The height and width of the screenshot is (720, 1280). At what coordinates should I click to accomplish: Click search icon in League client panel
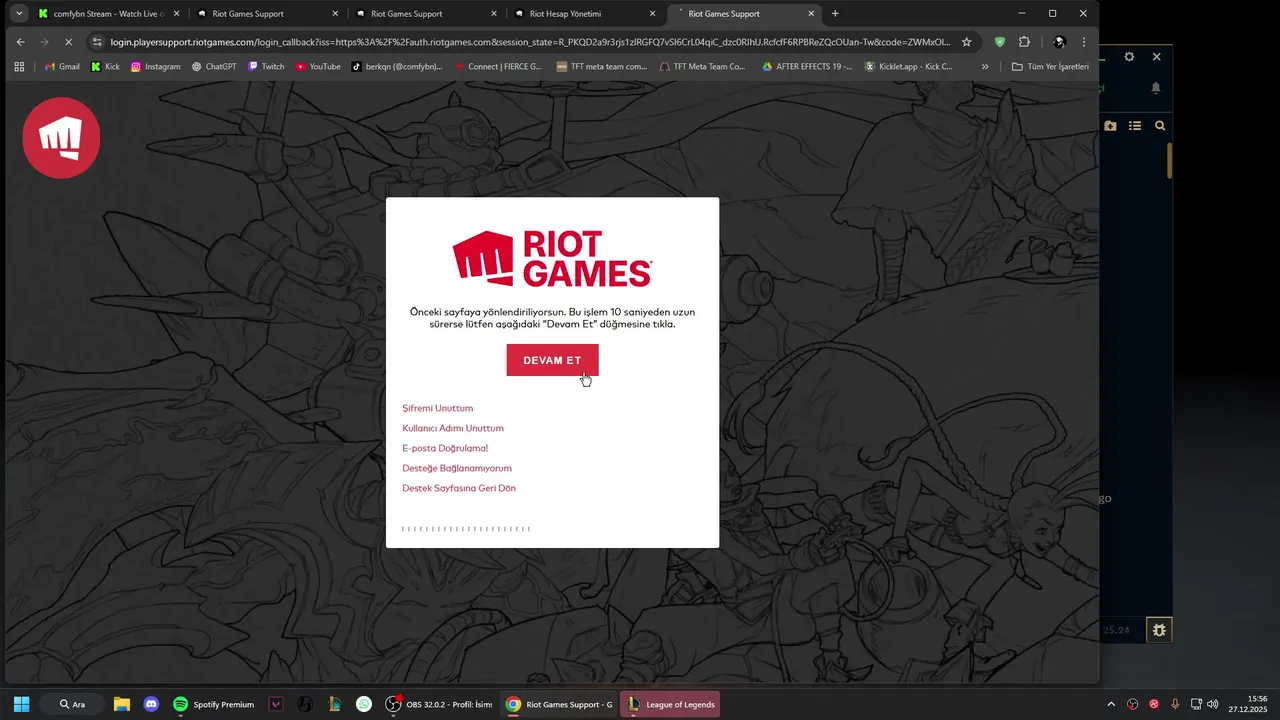(x=1160, y=126)
